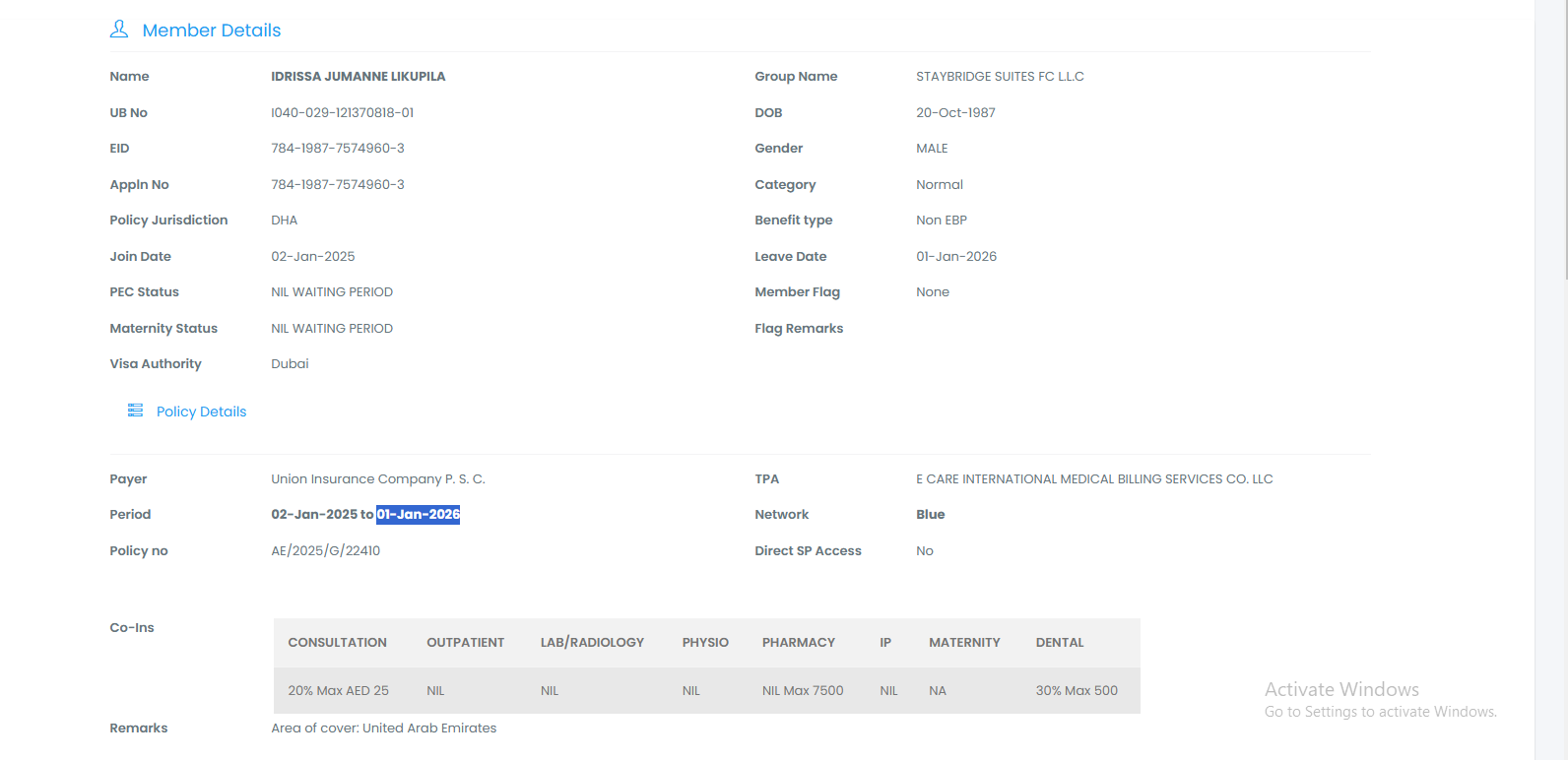The width and height of the screenshot is (1568, 760).
Task: Click the highlighted 01-Jan-2026 period end date
Action: coord(418,514)
